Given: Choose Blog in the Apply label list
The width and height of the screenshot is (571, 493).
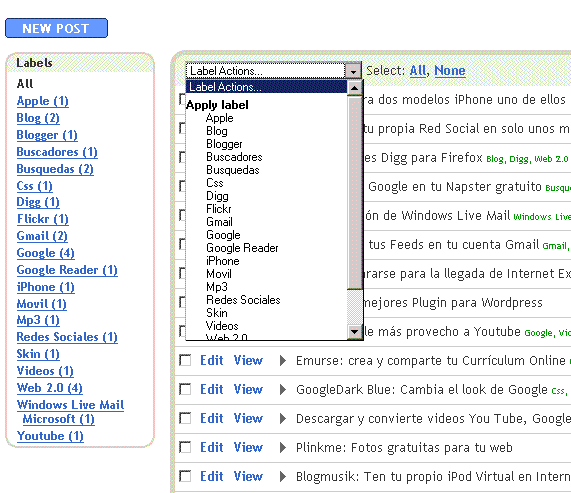Looking at the screenshot, I should [x=217, y=131].
